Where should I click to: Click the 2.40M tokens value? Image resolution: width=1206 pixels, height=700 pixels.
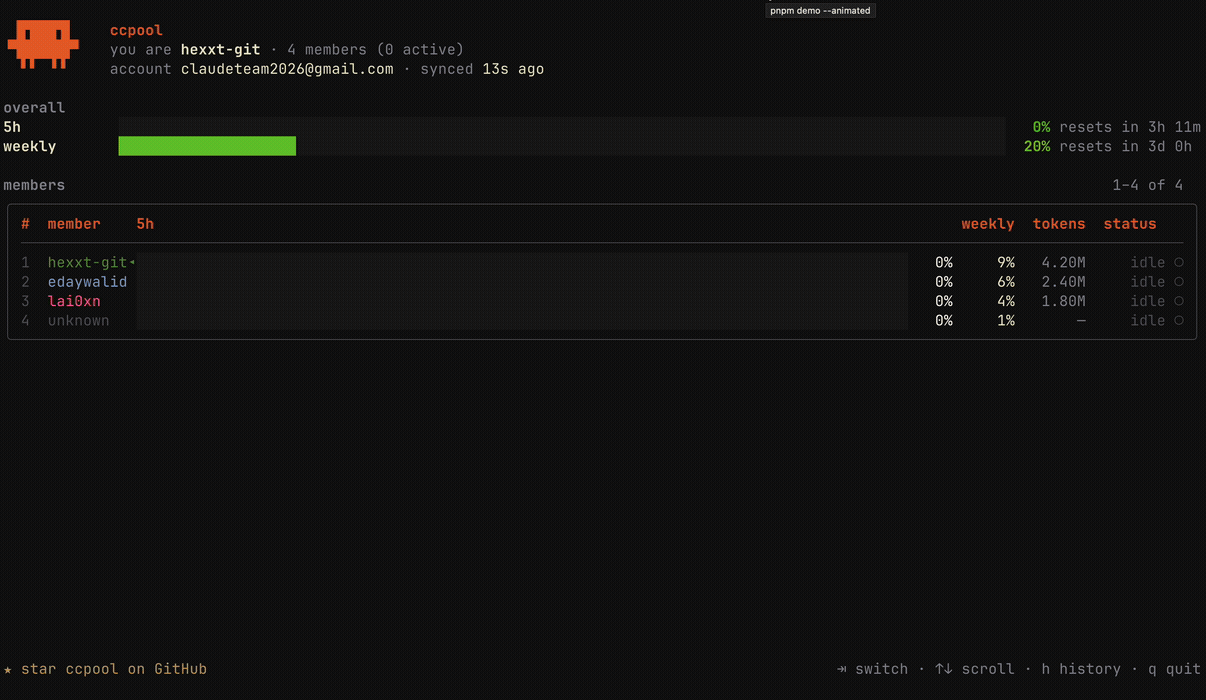point(1063,282)
